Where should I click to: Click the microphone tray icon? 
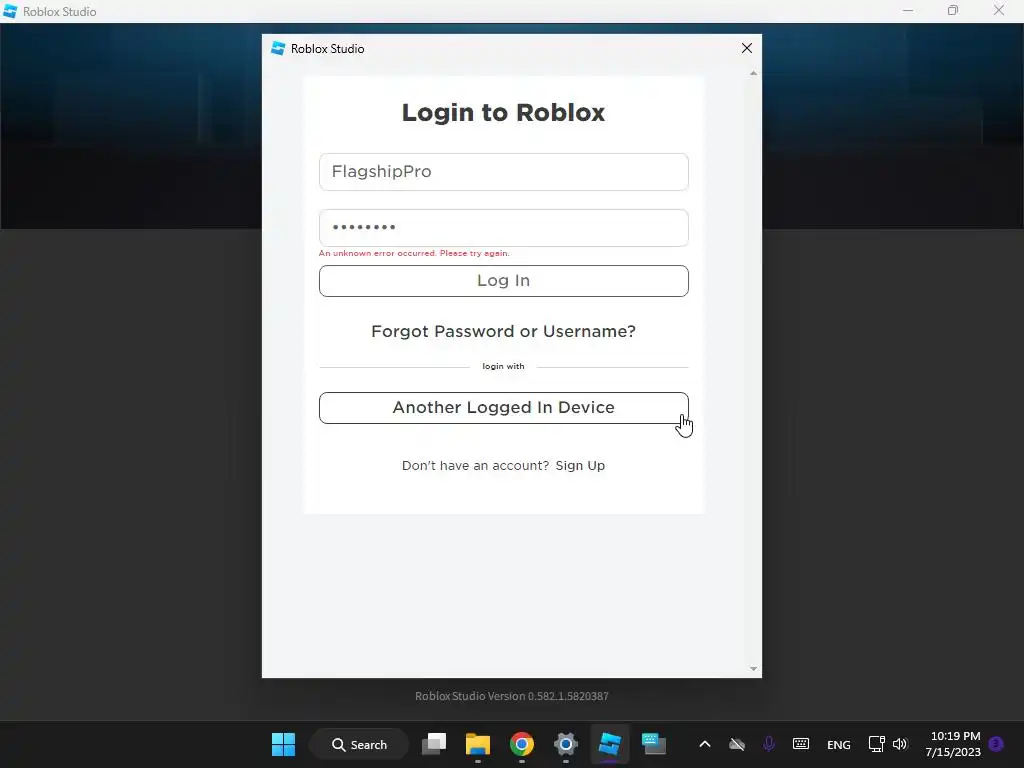[x=769, y=744]
